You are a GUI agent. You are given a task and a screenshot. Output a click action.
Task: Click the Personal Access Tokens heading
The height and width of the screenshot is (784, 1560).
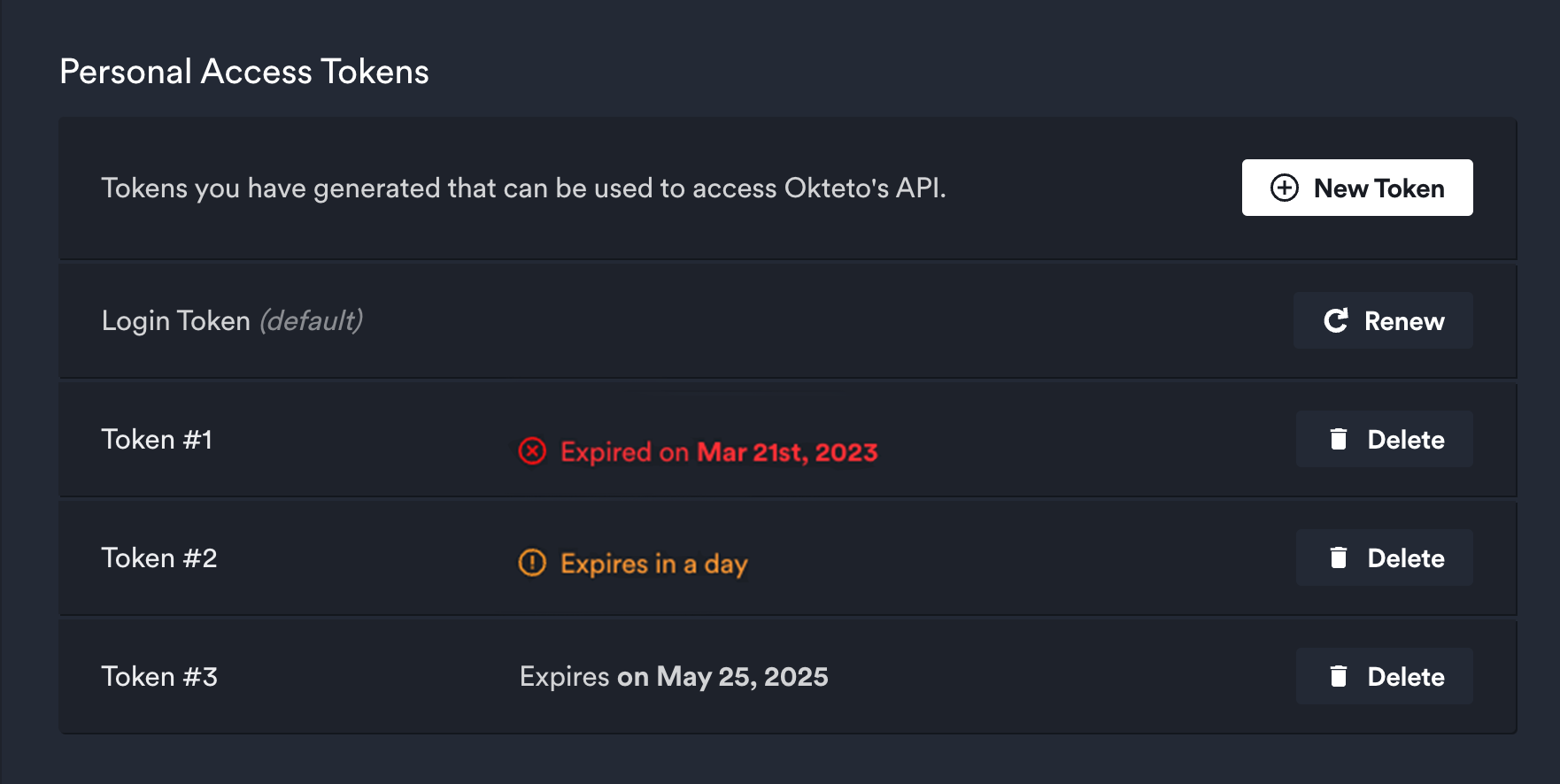click(244, 71)
